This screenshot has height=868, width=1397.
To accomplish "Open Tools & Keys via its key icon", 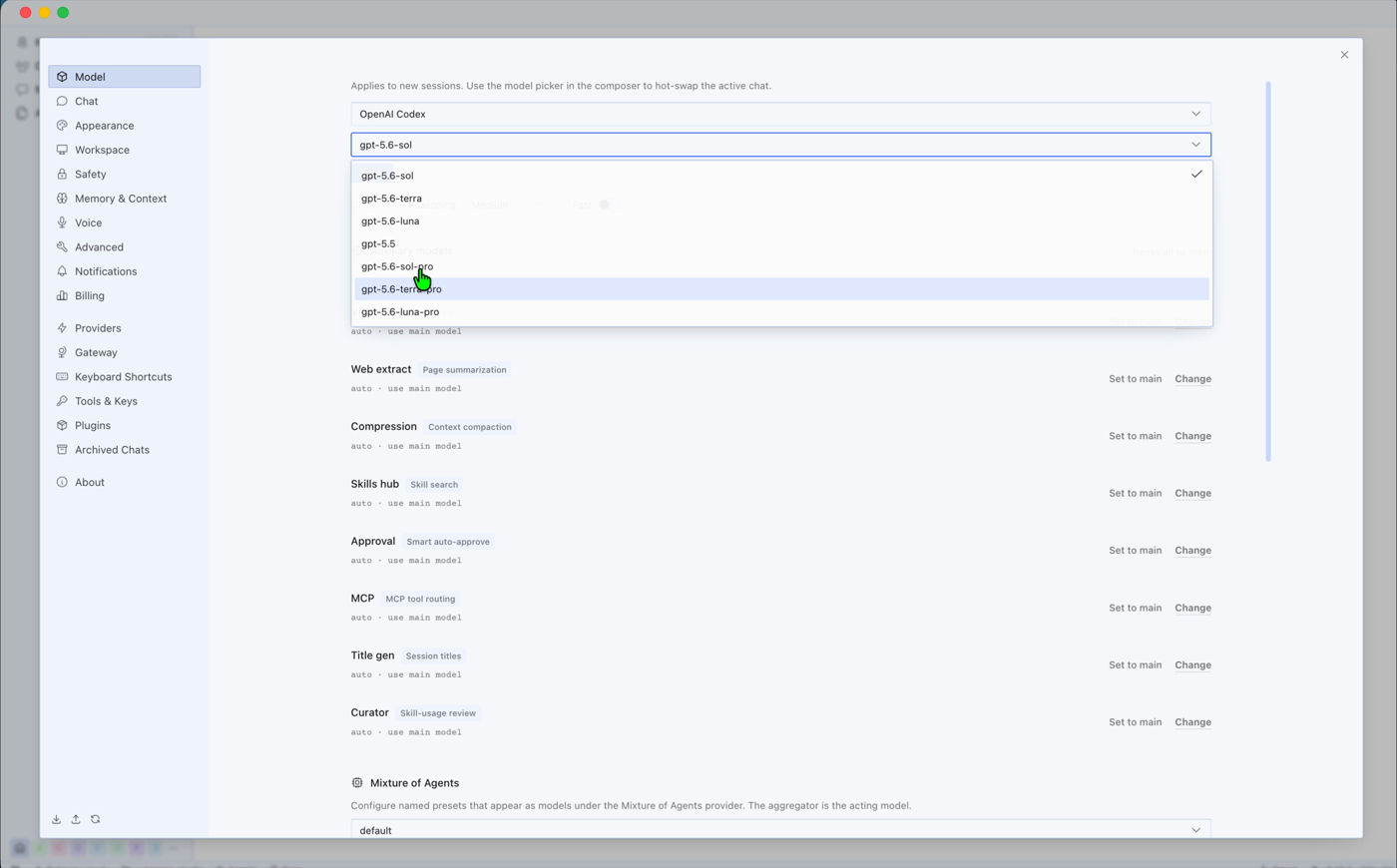I will 62,401.
